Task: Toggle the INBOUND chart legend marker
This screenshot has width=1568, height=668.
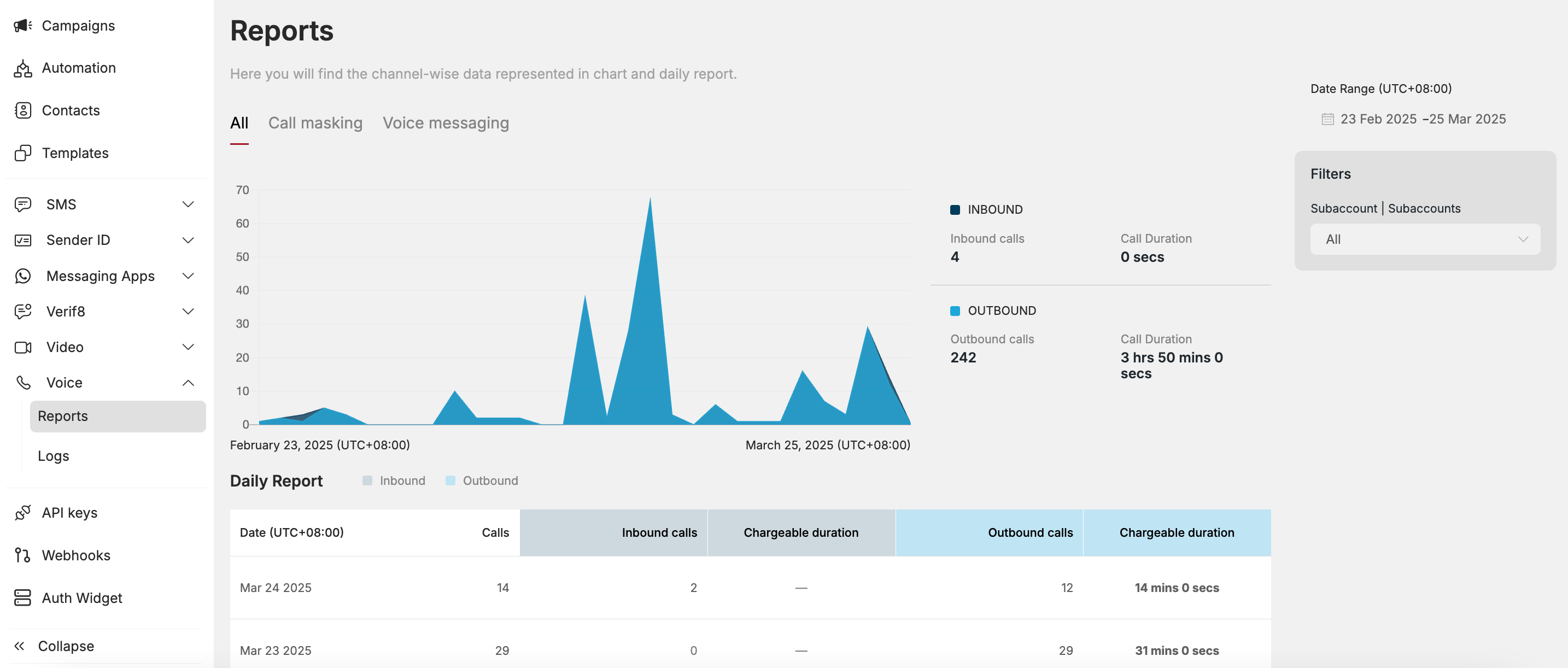Action: tap(955, 210)
